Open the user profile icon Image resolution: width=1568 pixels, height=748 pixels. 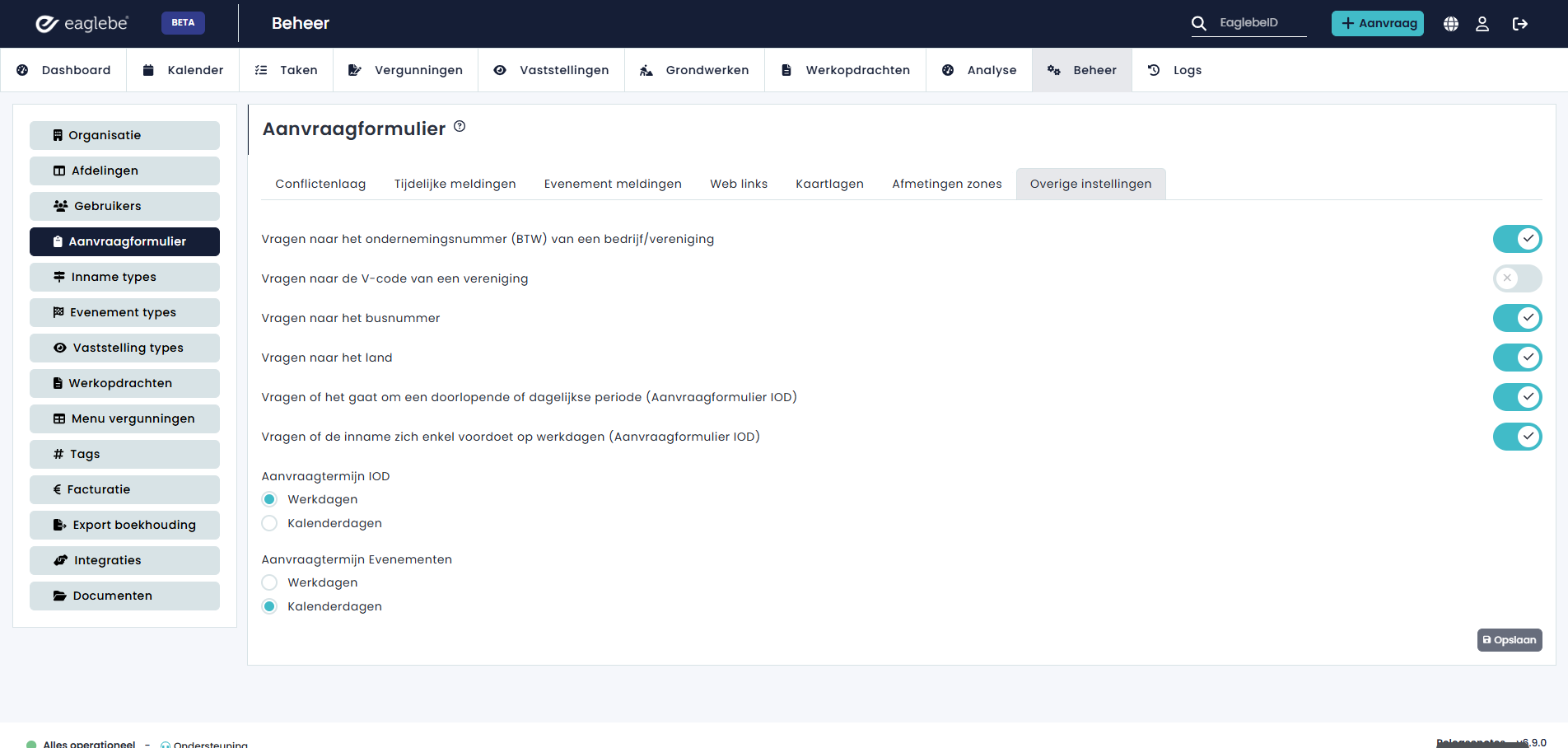tap(1482, 24)
